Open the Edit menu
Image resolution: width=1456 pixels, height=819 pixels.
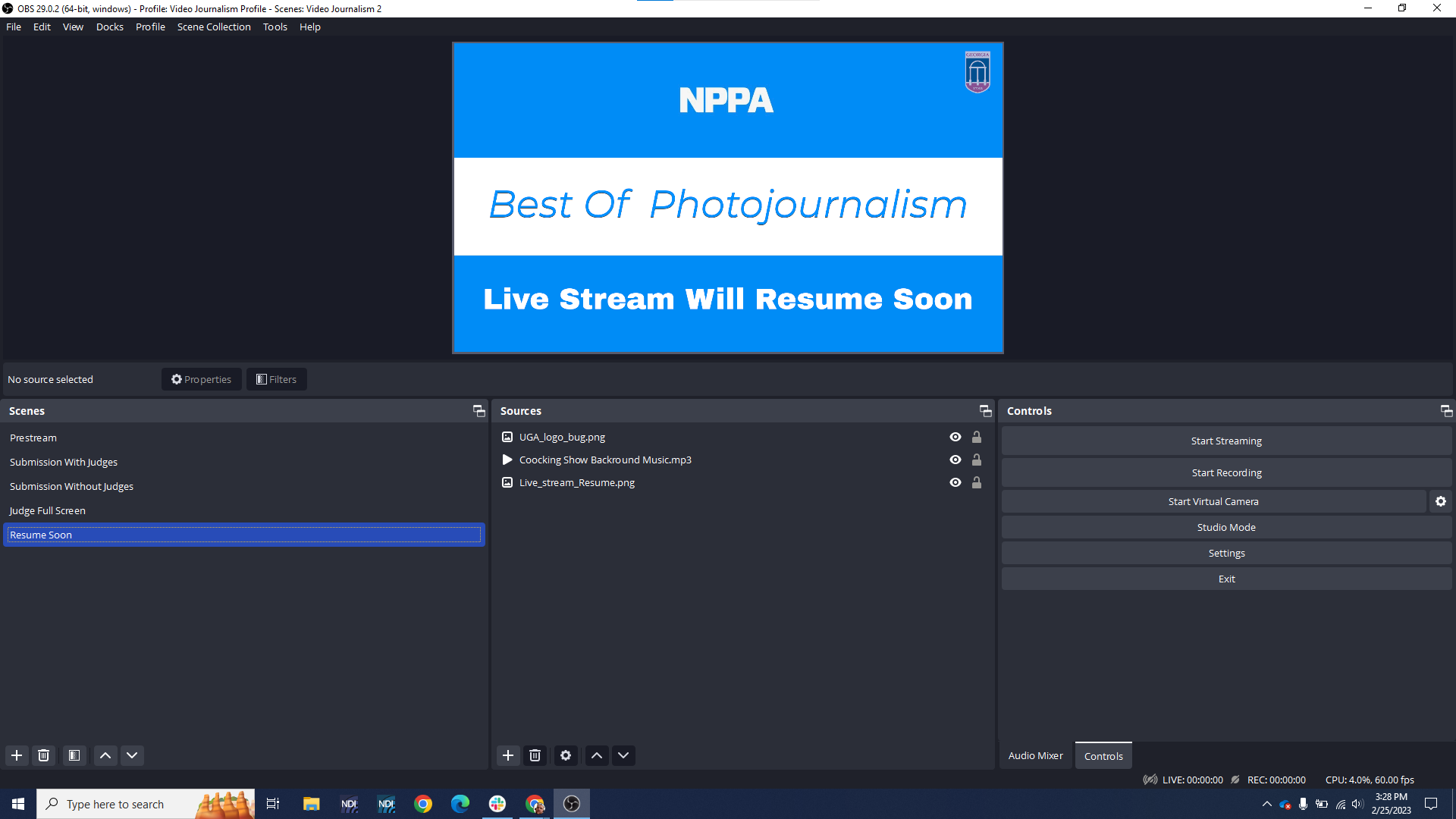42,27
